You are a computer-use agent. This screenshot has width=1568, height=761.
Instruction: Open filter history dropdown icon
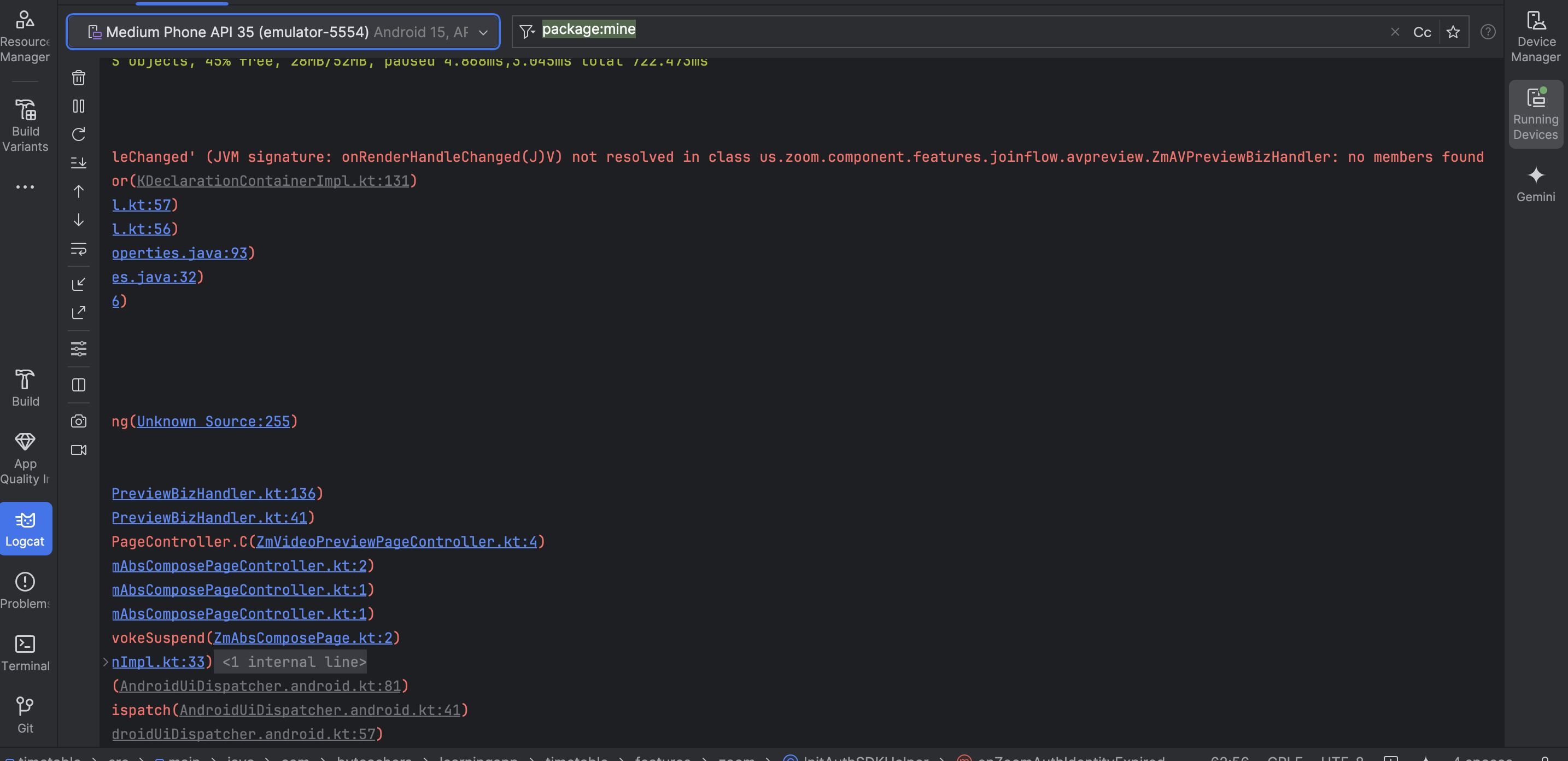[527, 31]
